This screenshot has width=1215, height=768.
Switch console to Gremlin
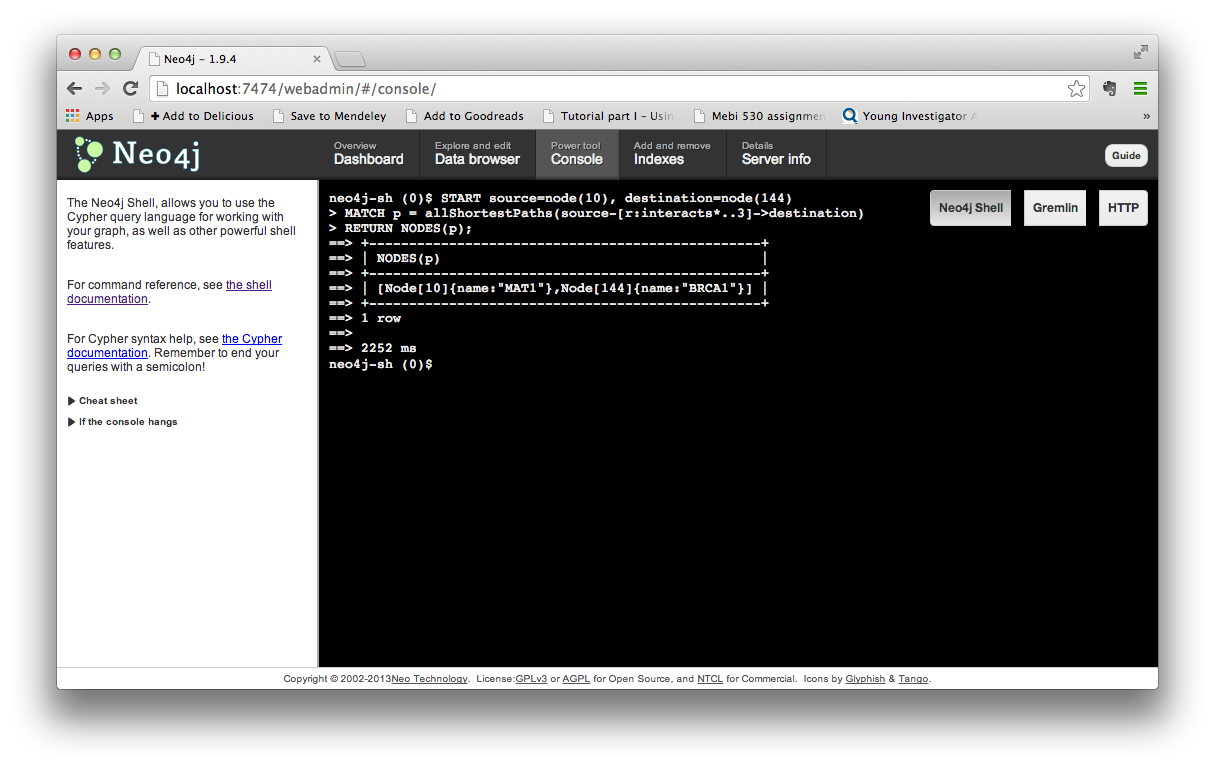pos(1055,208)
